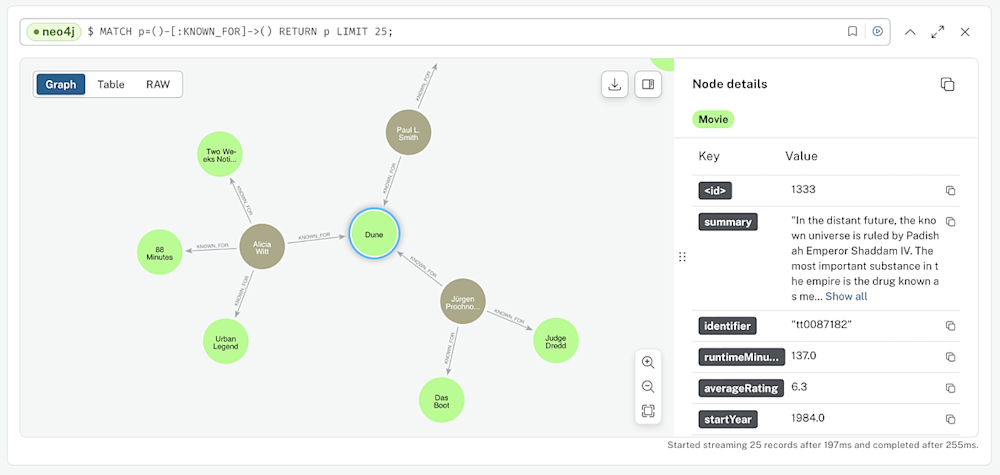
Task: Copy the runtimeMinutes value
Action: click(x=950, y=357)
